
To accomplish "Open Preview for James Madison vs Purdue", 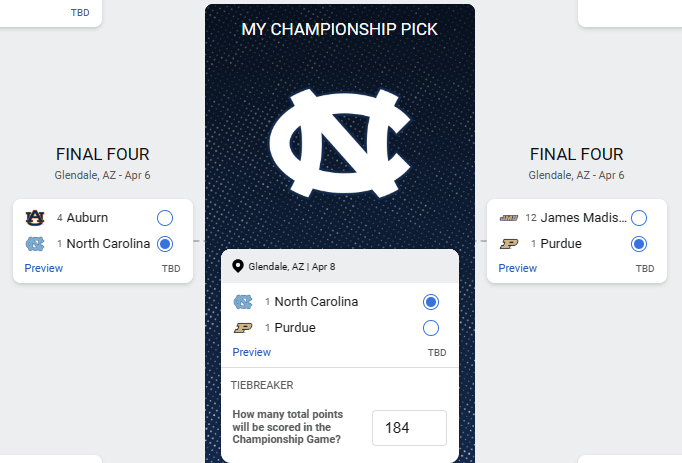I will [x=518, y=268].
